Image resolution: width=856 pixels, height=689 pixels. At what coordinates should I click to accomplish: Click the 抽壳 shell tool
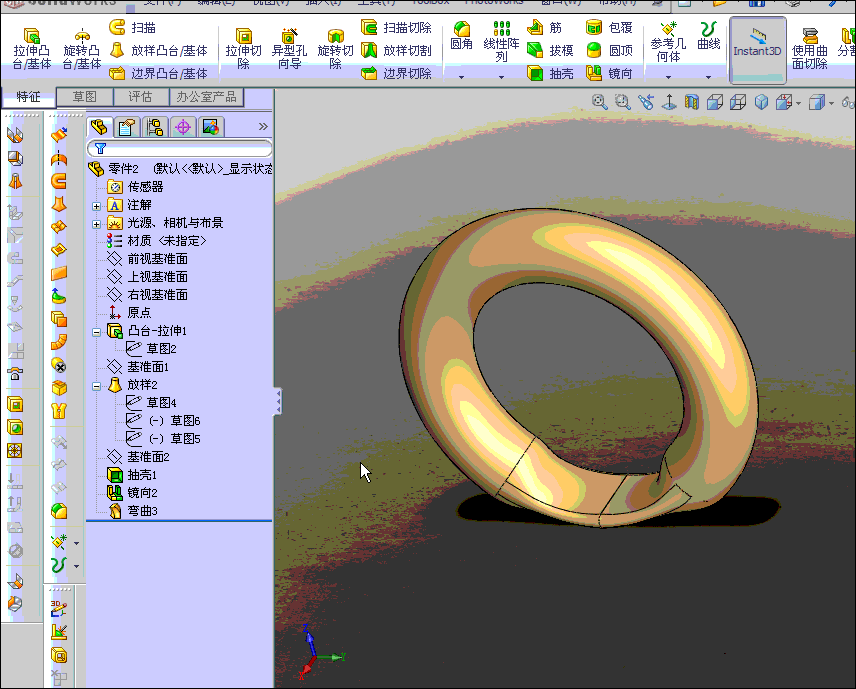[x=550, y=73]
